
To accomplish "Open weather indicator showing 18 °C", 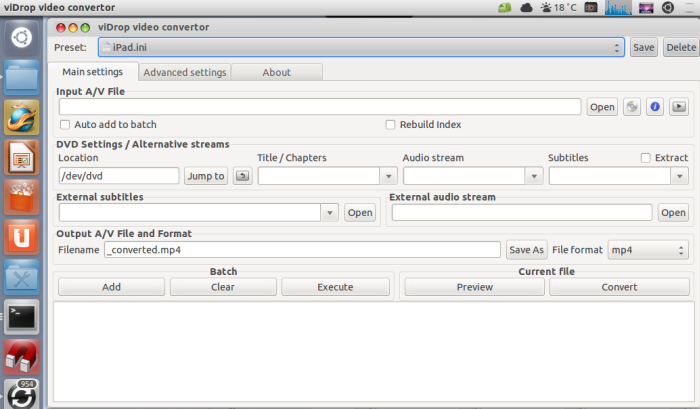I will click(558, 8).
